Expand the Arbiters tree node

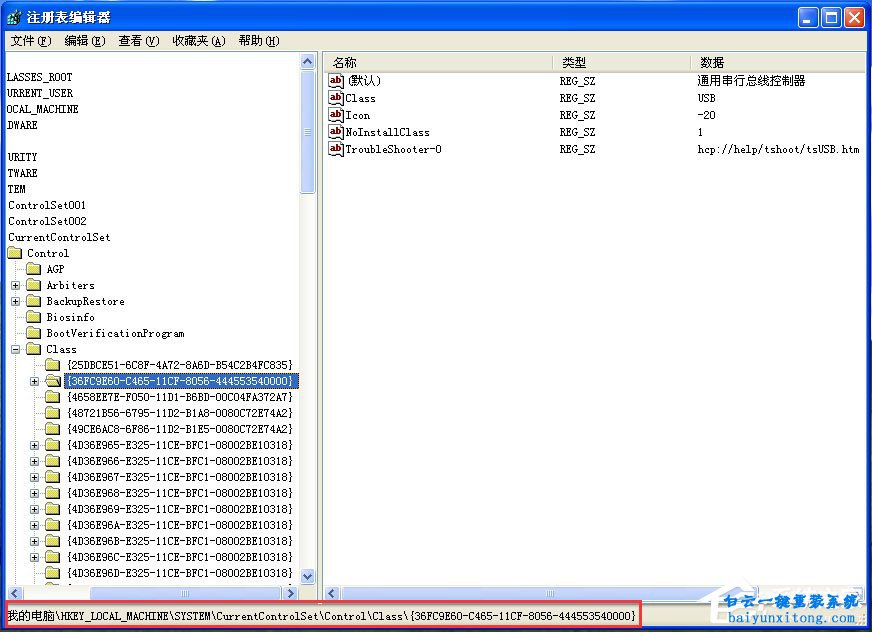[x=16, y=285]
